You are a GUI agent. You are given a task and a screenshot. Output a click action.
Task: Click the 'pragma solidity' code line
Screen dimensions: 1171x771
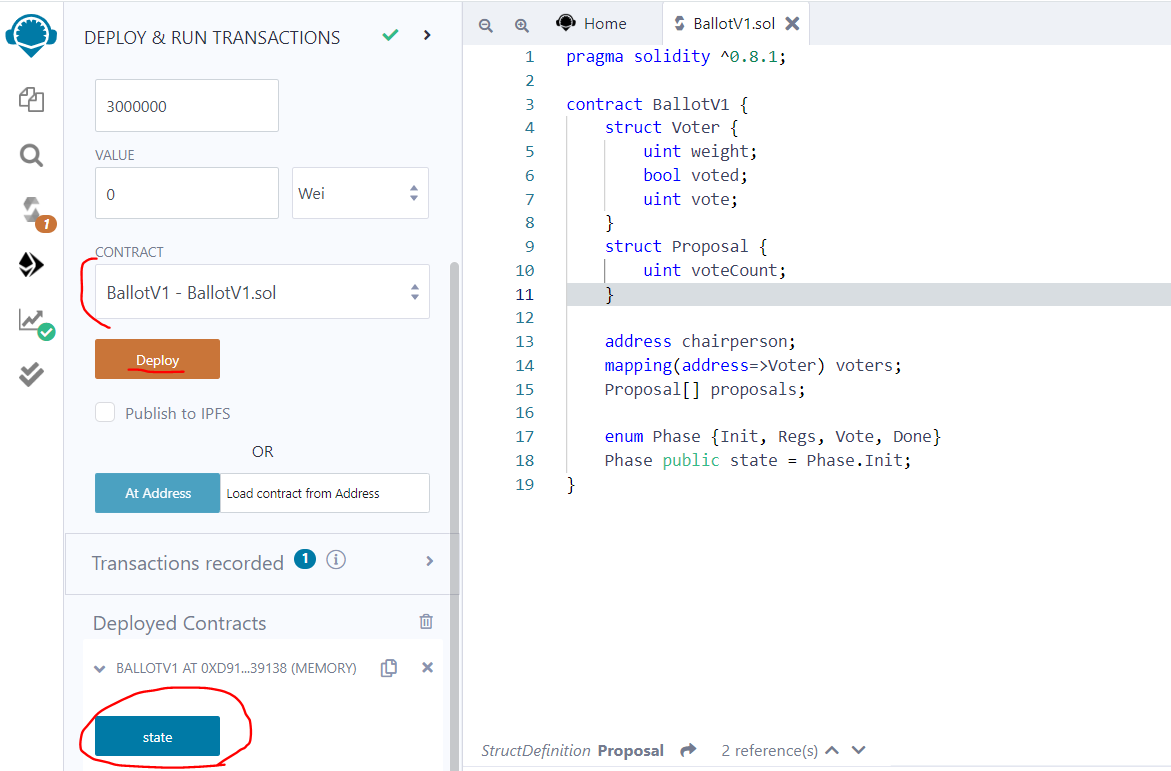(x=676, y=57)
